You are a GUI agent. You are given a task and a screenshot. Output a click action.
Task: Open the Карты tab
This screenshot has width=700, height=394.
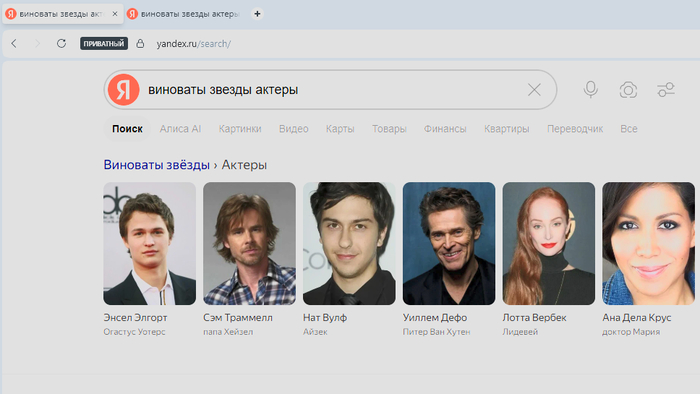340,129
